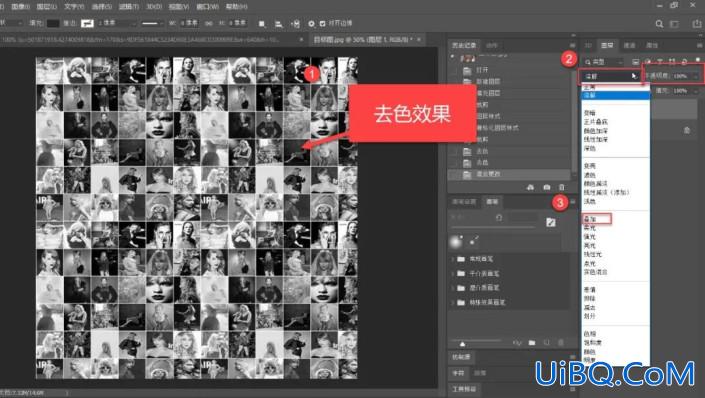Open the path operations icon
This screenshot has height=398, width=705.
click(x=262, y=23)
